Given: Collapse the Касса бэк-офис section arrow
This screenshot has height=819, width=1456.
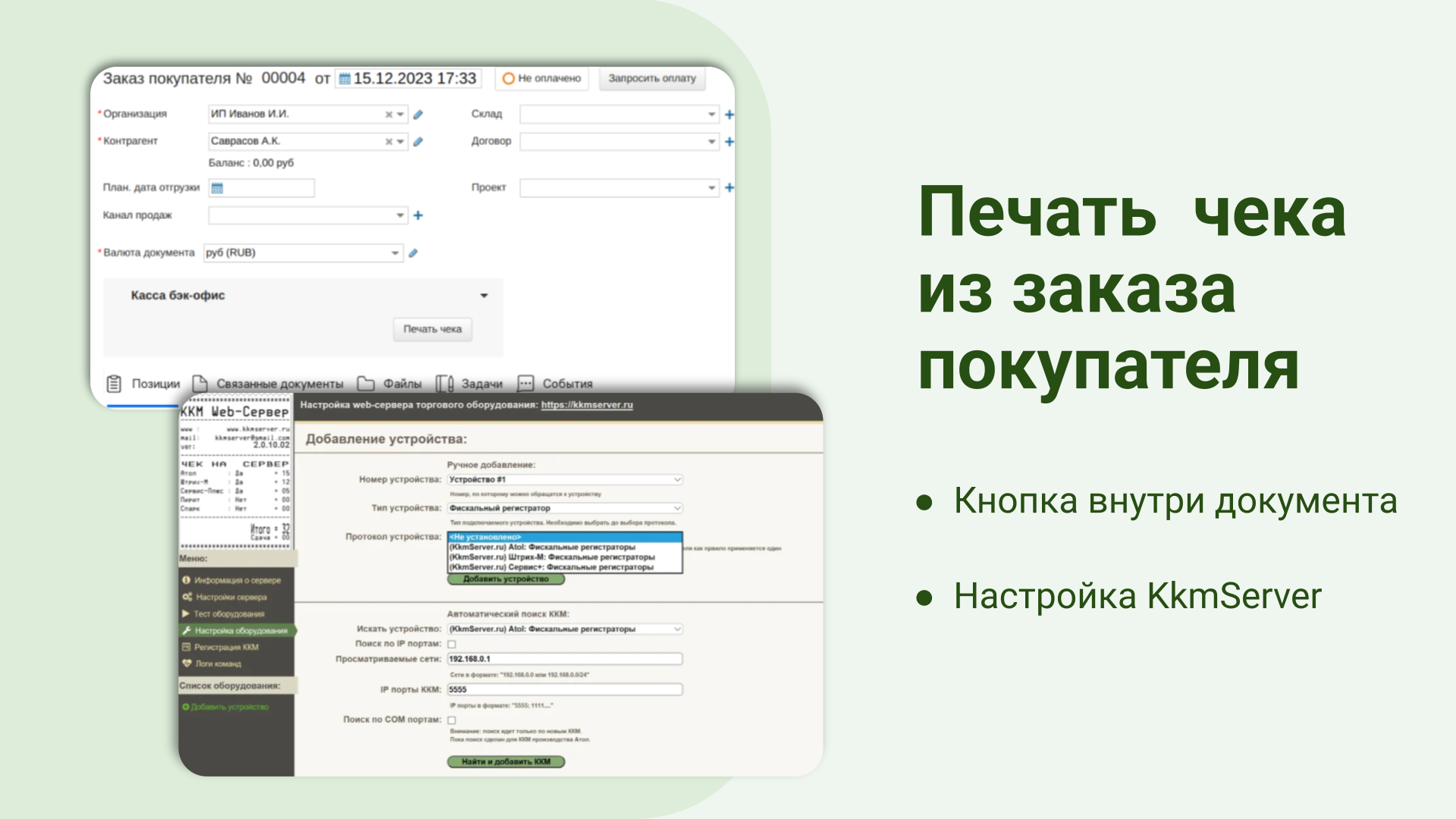Looking at the screenshot, I should pos(484,296).
